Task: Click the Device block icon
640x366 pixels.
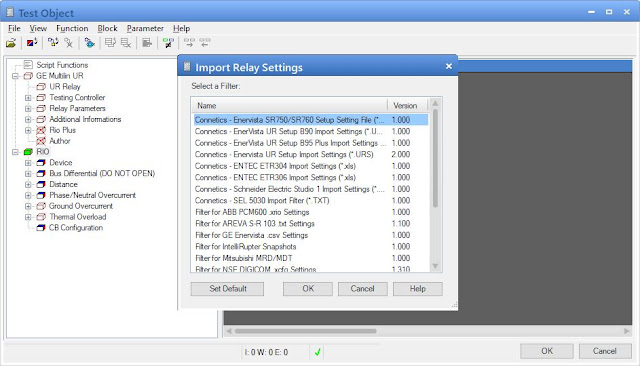Action: [41, 162]
